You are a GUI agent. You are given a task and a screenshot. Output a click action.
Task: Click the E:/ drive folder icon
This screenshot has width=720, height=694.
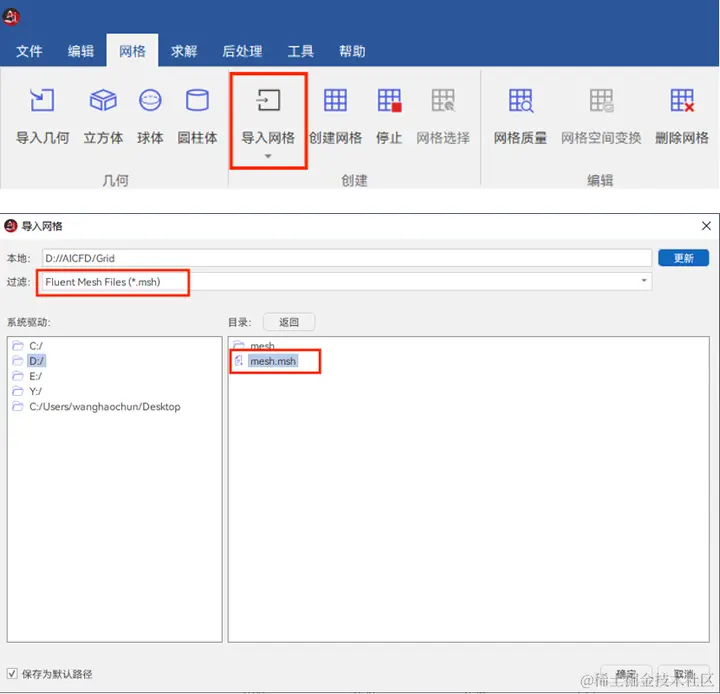coord(18,376)
